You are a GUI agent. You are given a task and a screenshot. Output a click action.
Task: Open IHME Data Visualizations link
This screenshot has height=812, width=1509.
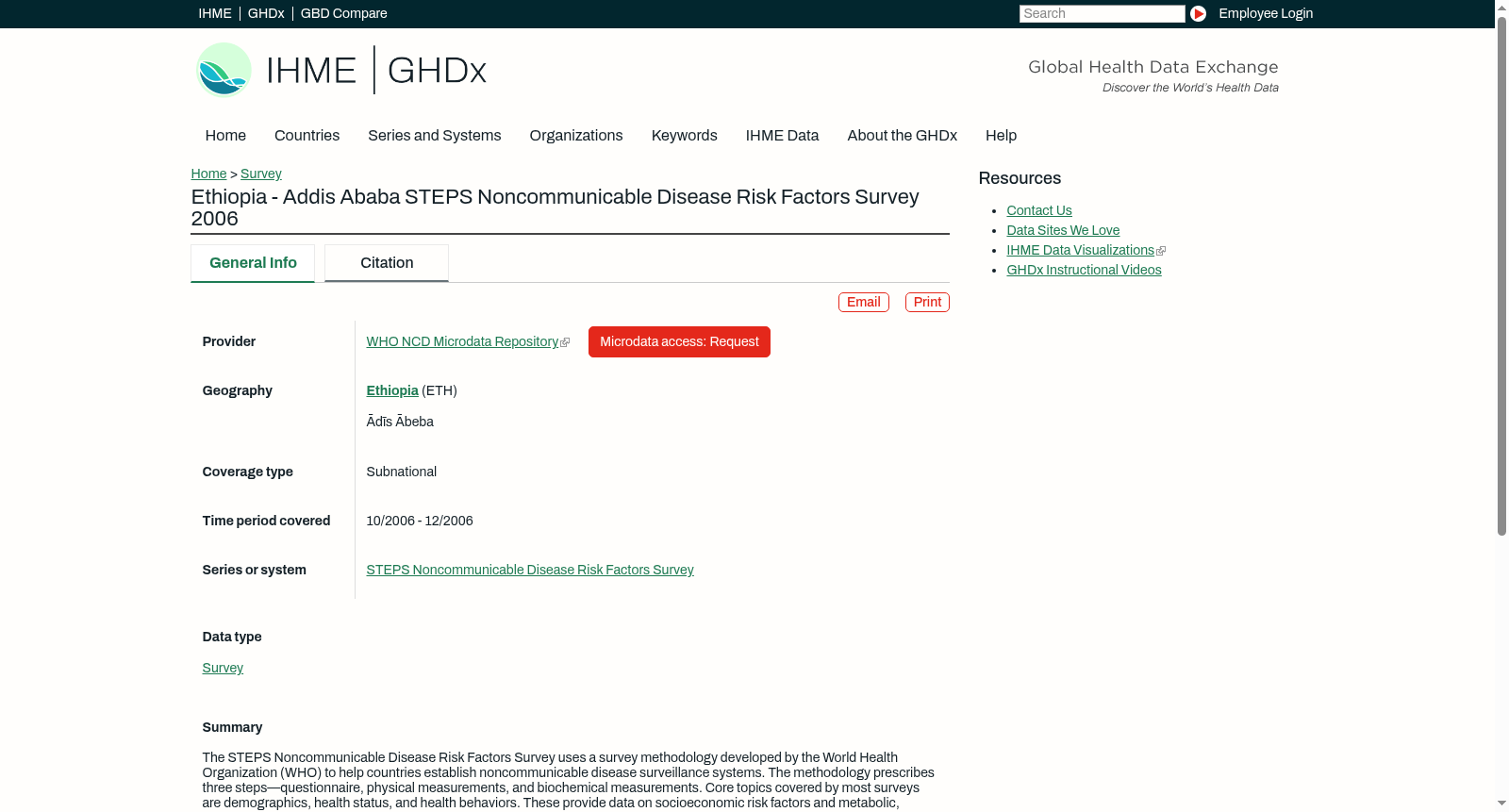(1080, 250)
